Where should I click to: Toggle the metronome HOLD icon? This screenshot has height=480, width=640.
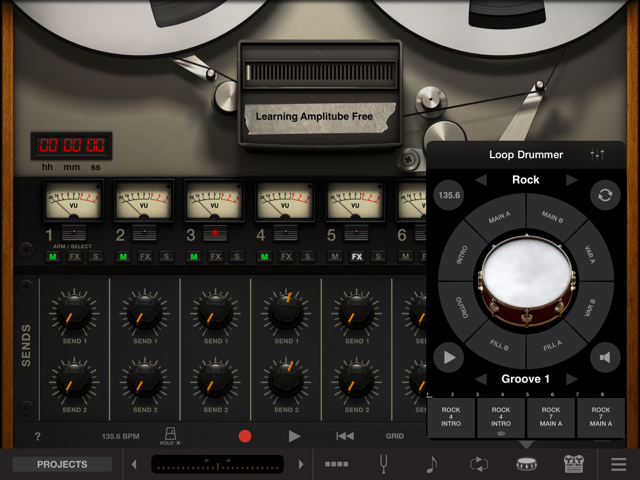coord(170,436)
